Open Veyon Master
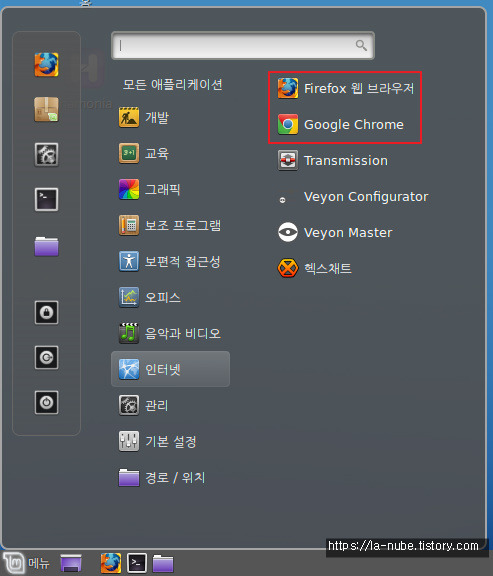Viewport: 493px width, 576px height. point(335,233)
